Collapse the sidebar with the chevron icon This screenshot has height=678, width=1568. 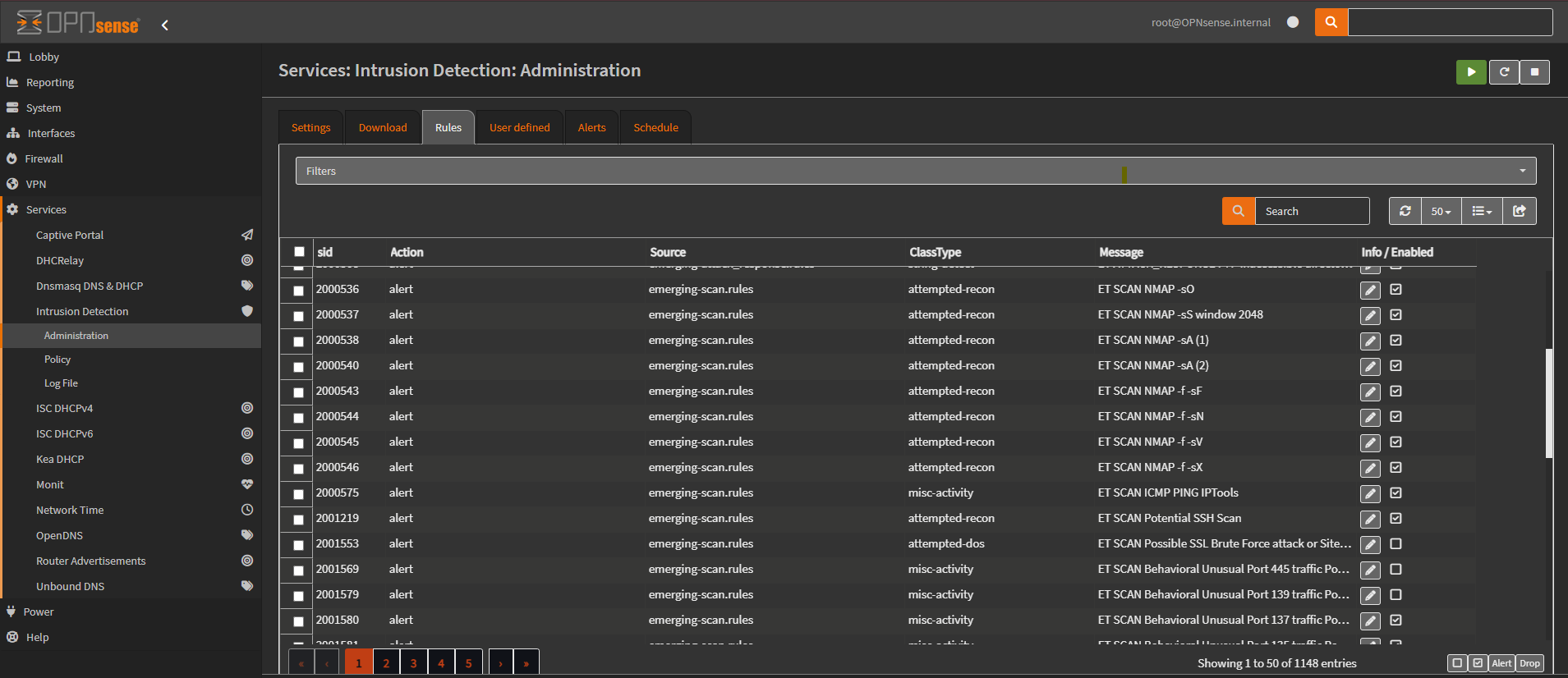[165, 25]
